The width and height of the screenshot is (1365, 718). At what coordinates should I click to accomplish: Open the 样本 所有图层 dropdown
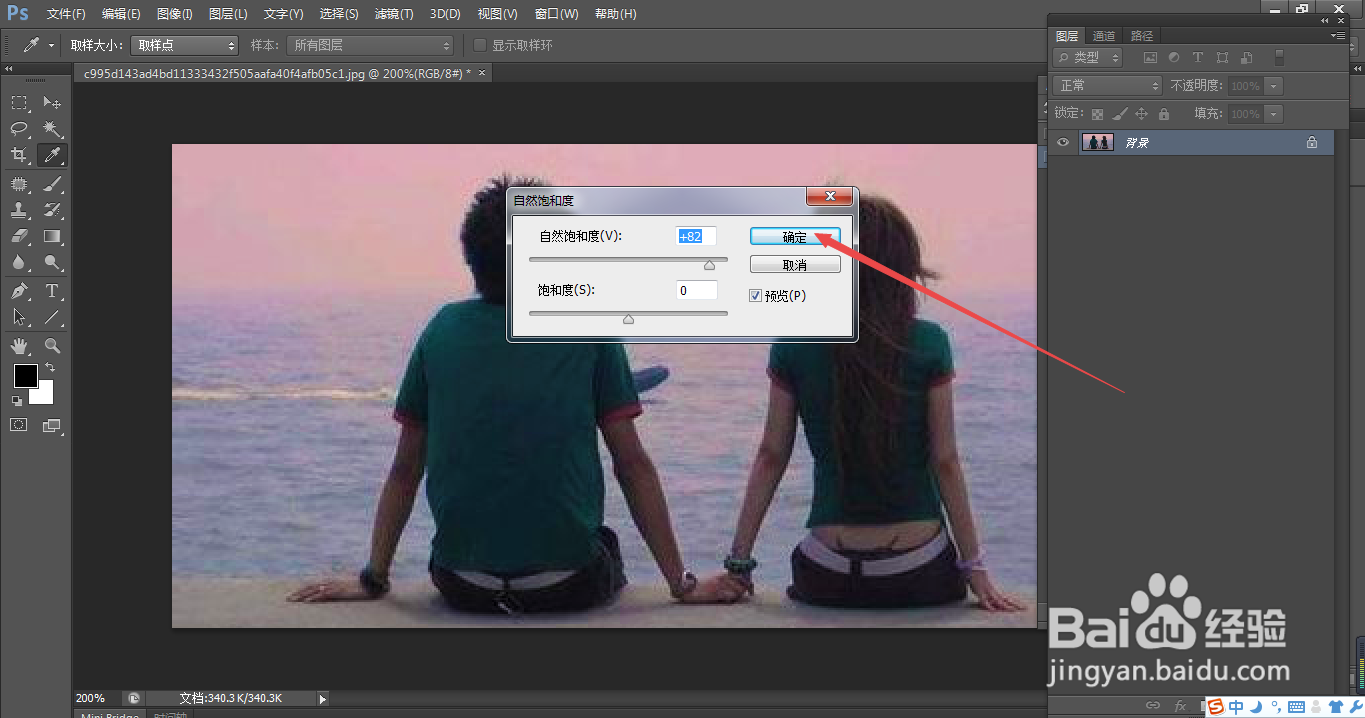point(370,45)
